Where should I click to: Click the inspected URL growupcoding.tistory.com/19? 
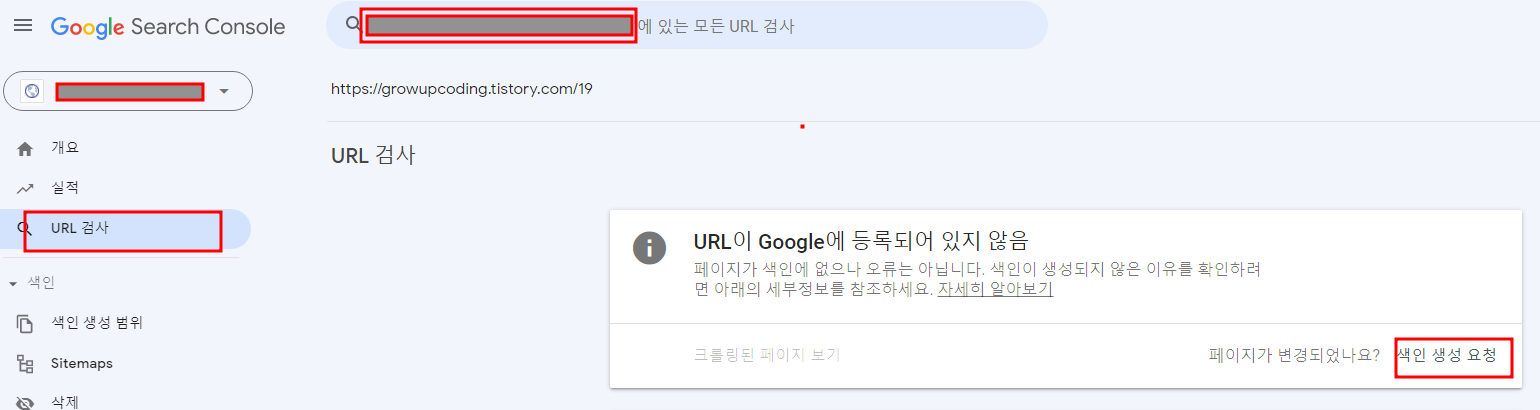(x=462, y=89)
